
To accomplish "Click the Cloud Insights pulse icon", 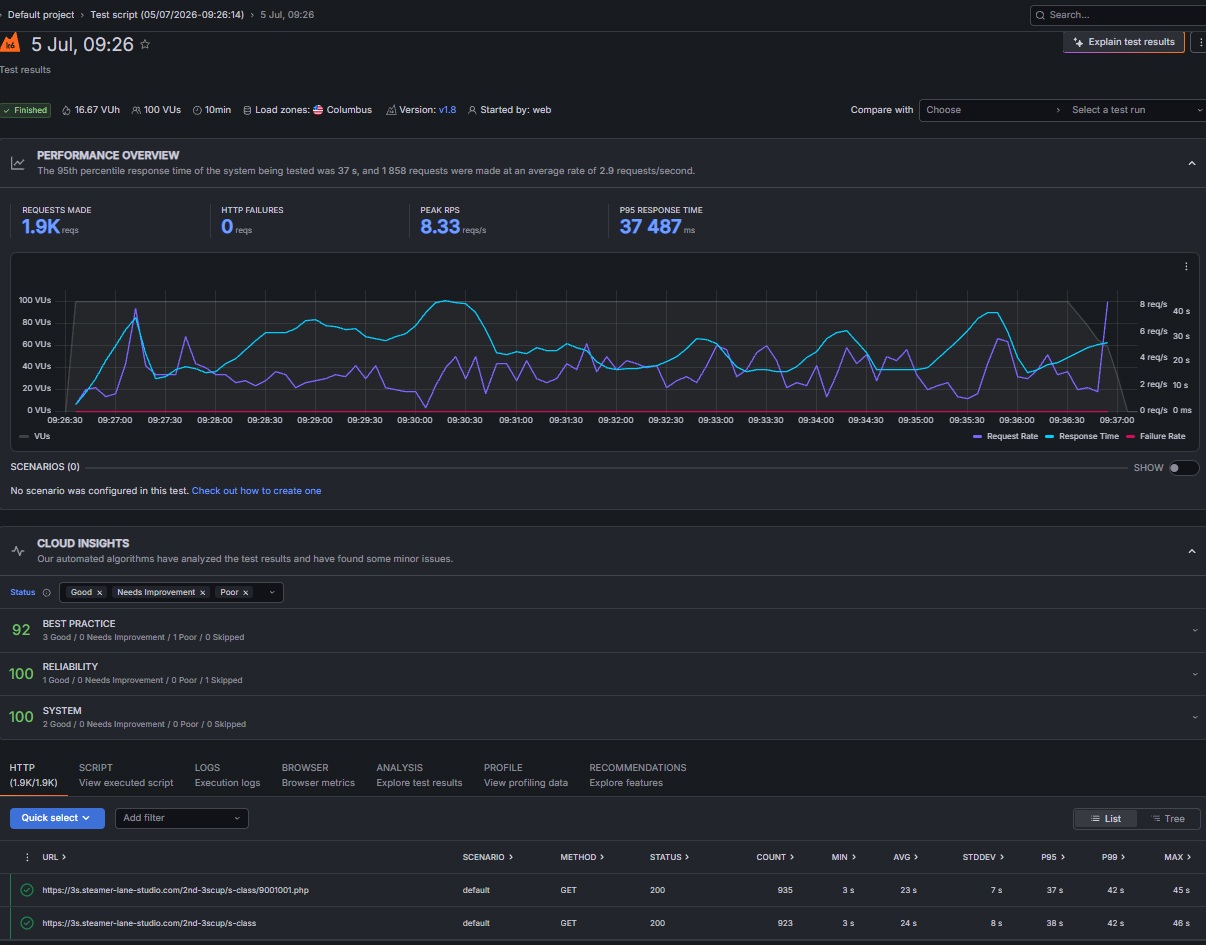I will 18,551.
